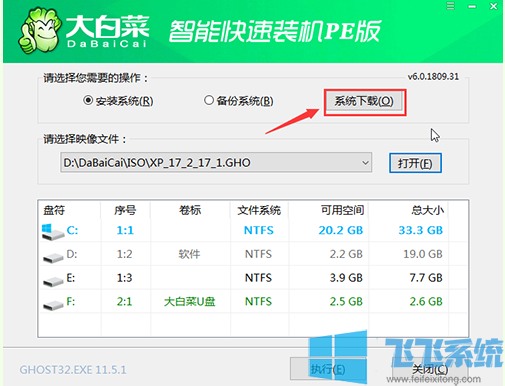
Task: Select the F: drive letter text
Action: [71, 301]
